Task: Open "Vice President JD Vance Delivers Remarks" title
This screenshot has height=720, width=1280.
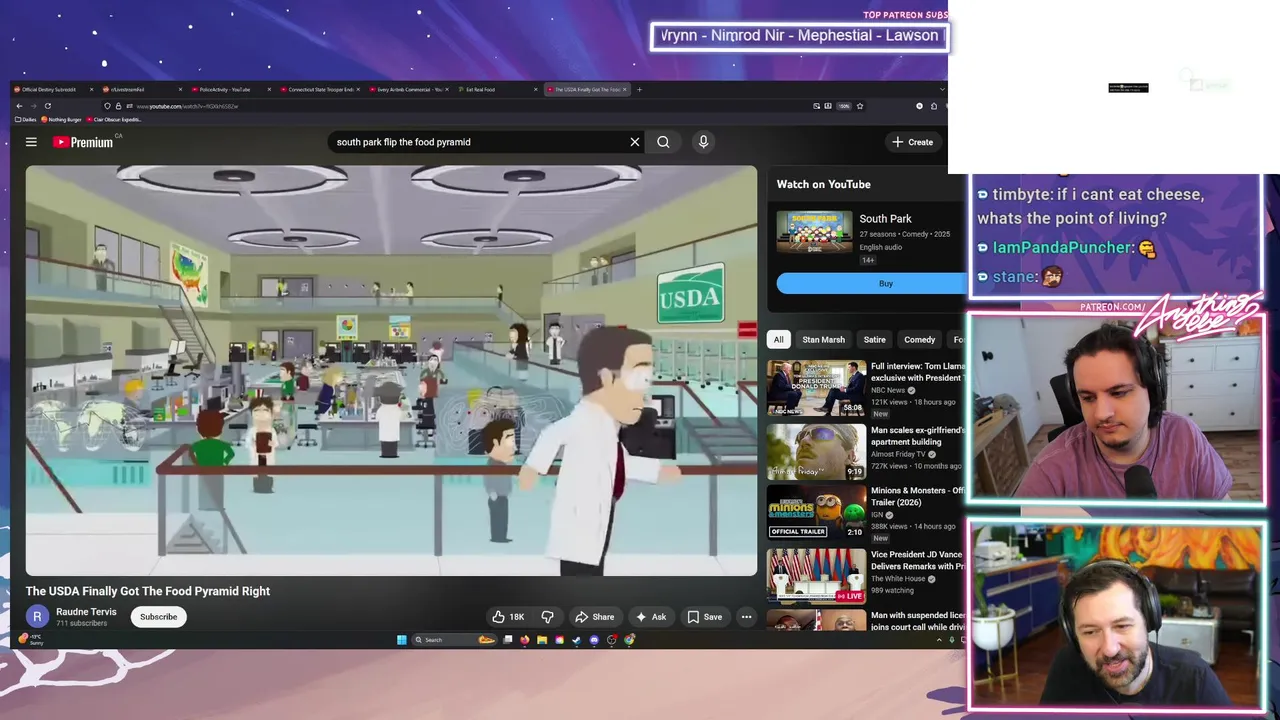Action: [918, 560]
